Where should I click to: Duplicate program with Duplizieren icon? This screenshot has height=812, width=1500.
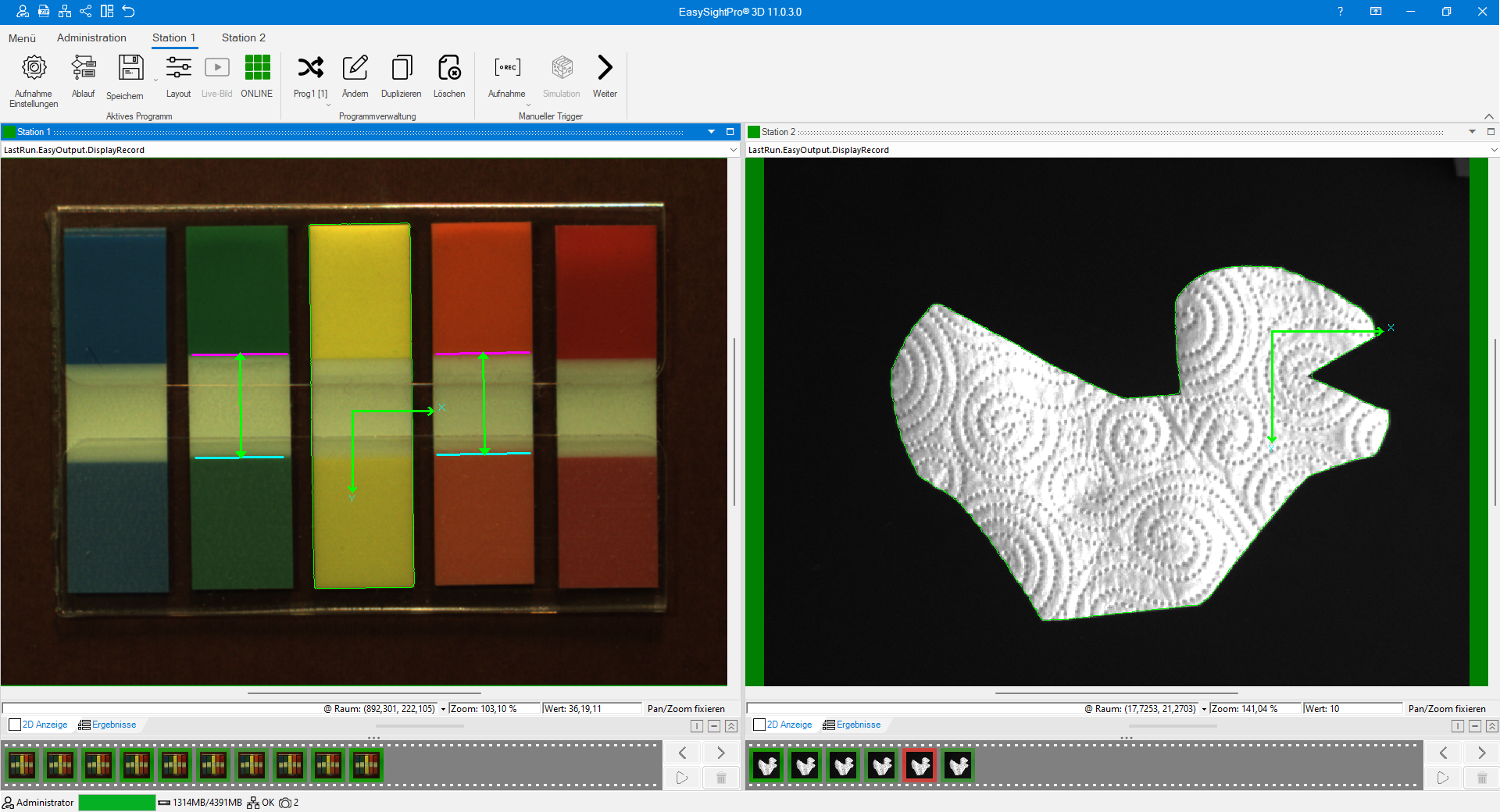point(402,69)
